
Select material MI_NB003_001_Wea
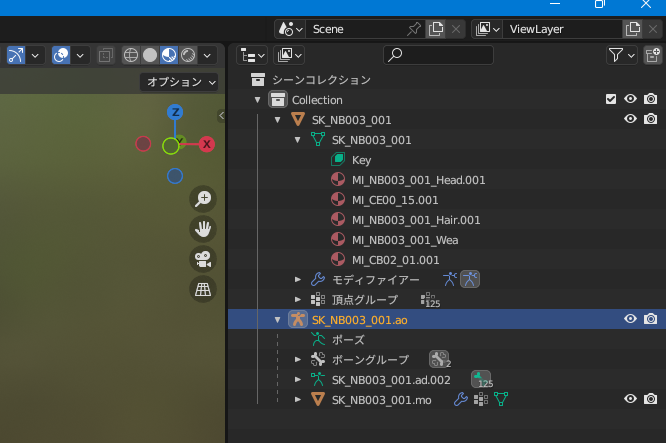405,240
